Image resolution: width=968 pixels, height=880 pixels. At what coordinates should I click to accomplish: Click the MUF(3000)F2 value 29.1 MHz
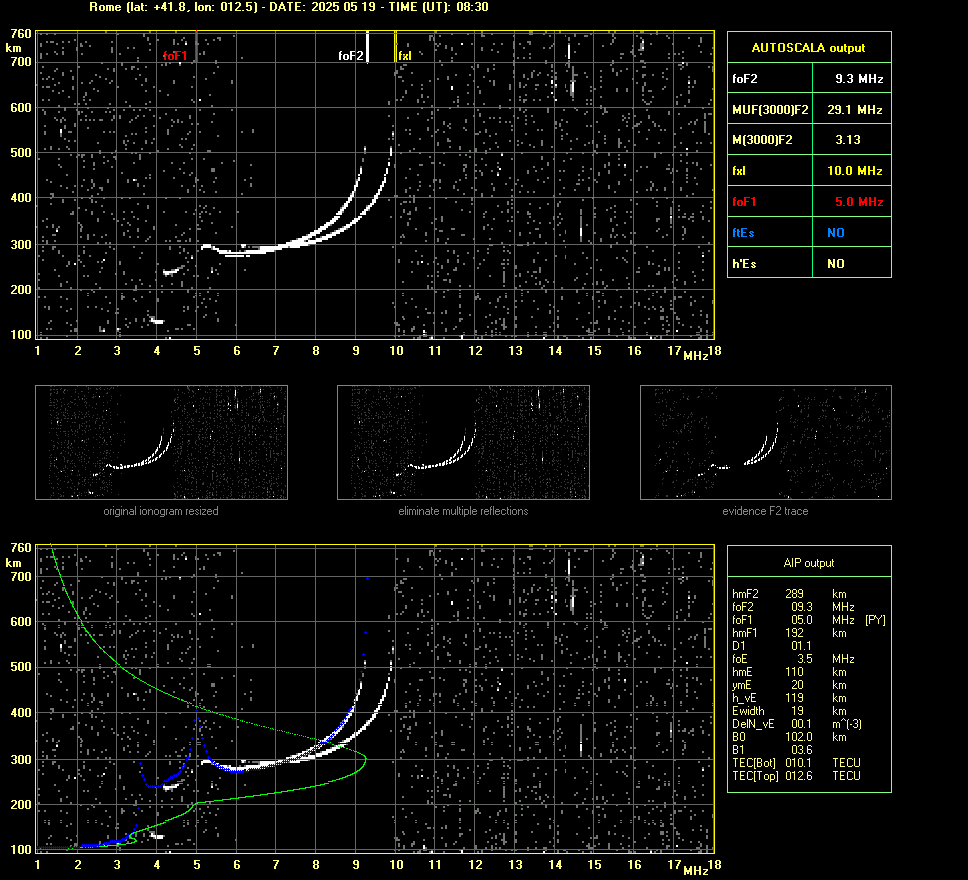(x=854, y=110)
